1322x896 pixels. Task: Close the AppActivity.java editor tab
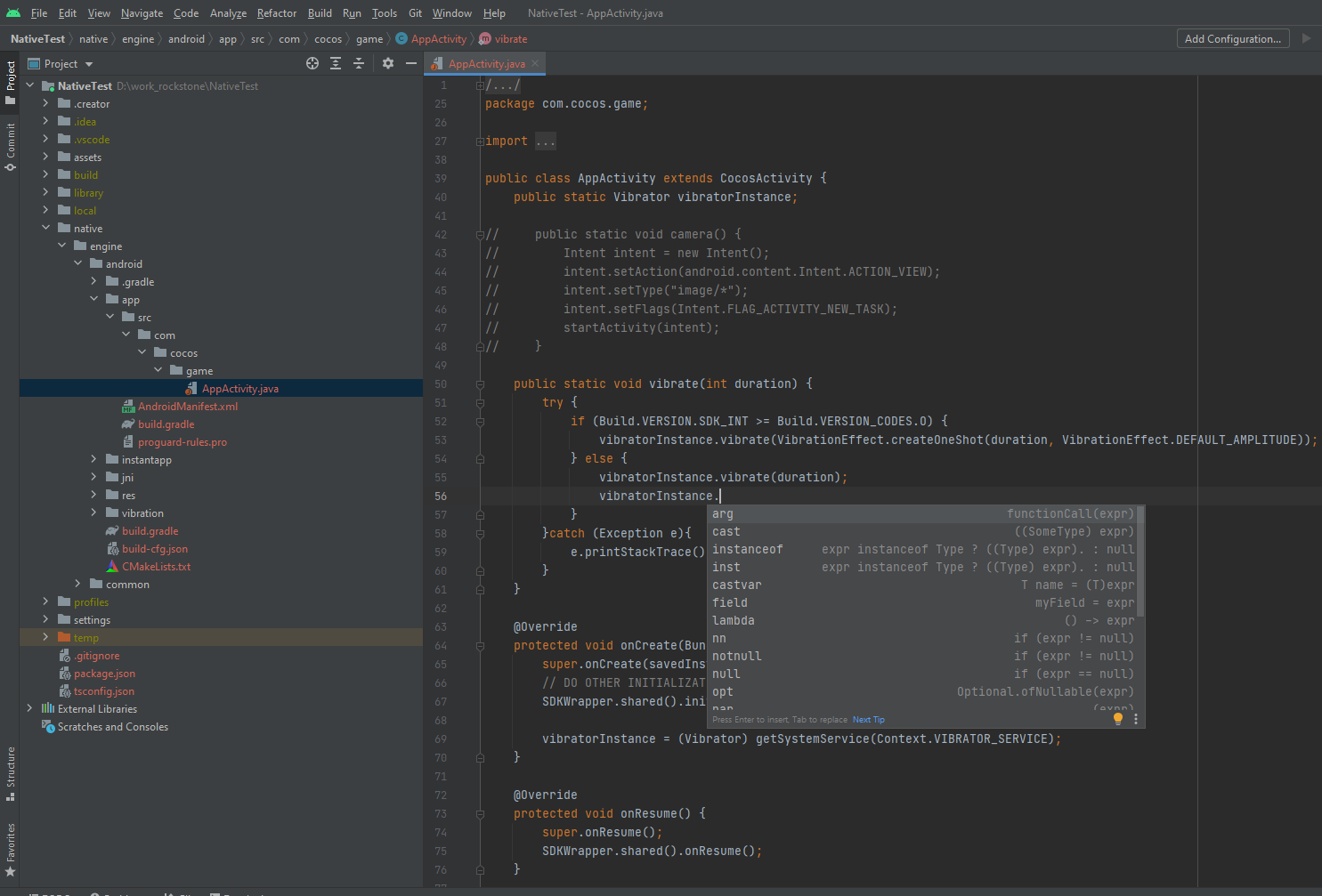[x=535, y=63]
